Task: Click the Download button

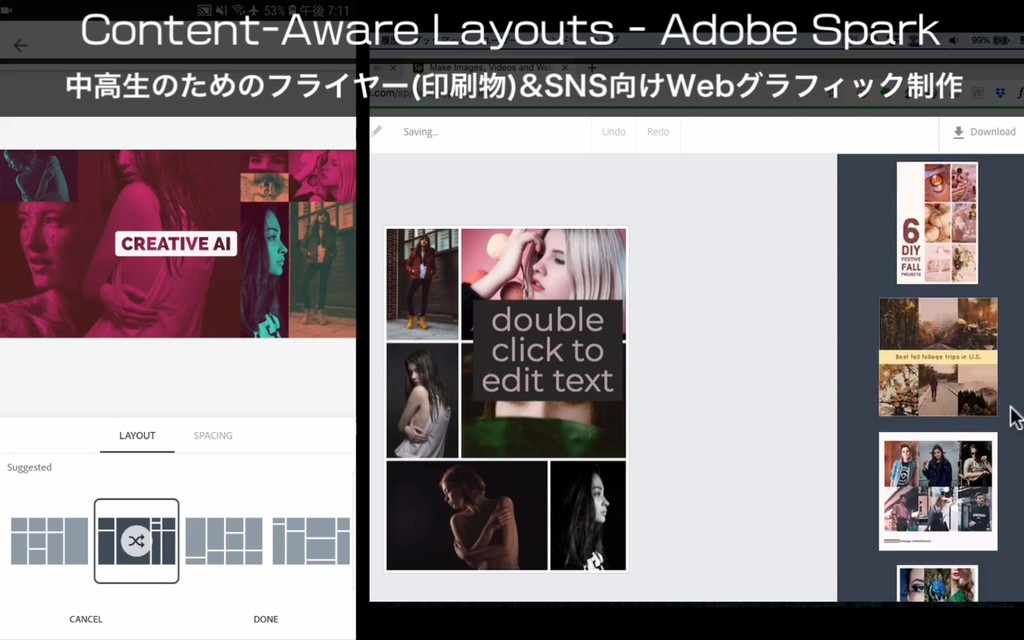Action: [x=984, y=131]
